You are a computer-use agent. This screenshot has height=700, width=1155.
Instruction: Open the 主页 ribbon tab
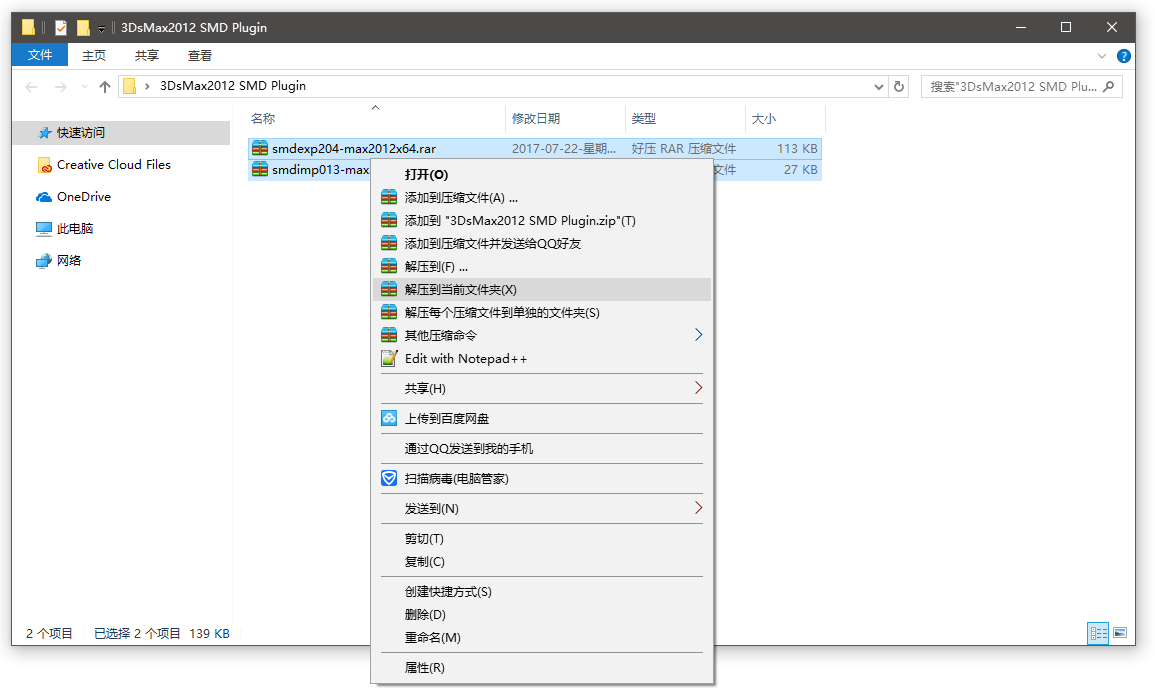pos(94,55)
